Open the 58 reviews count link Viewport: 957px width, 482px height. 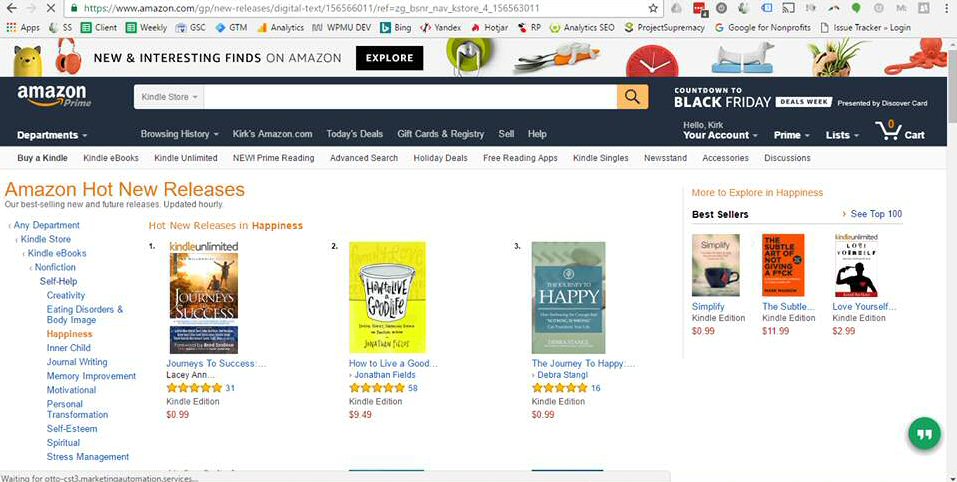tap(413, 388)
